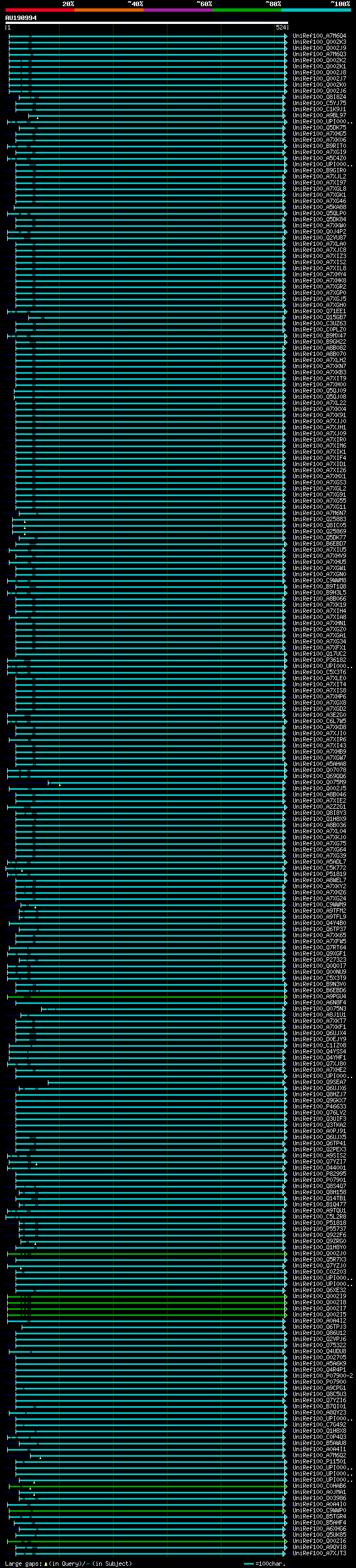Screen dimensions: 356x1568
Task: Select label UniRef100_A7XI43
Action: 319,746
